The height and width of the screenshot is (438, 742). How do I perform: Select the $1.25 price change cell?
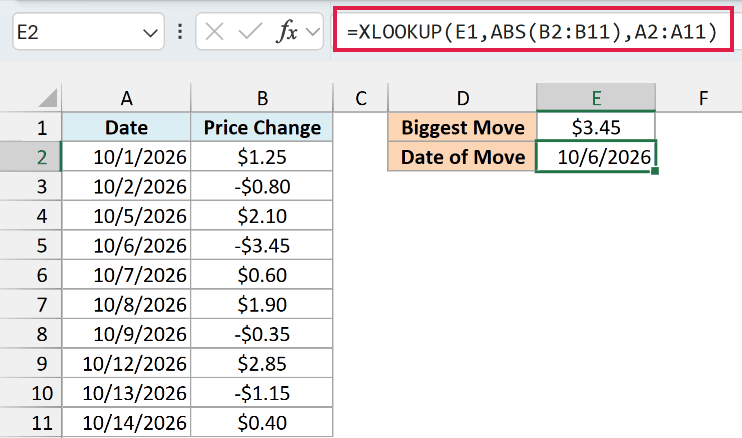(262, 157)
